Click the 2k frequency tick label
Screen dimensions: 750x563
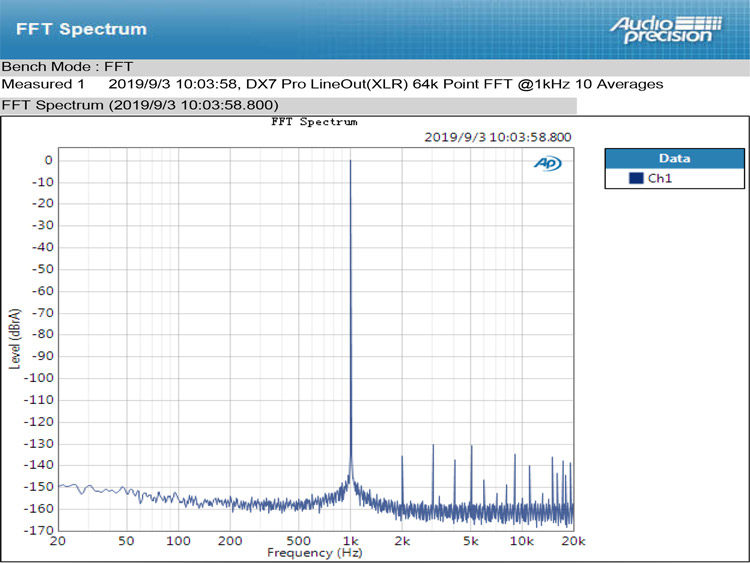(402, 541)
